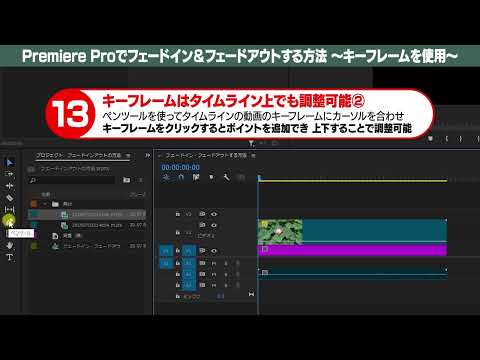The image size is (480, 360).
Task: Select the Ripple Edit tool
Action: [9, 186]
